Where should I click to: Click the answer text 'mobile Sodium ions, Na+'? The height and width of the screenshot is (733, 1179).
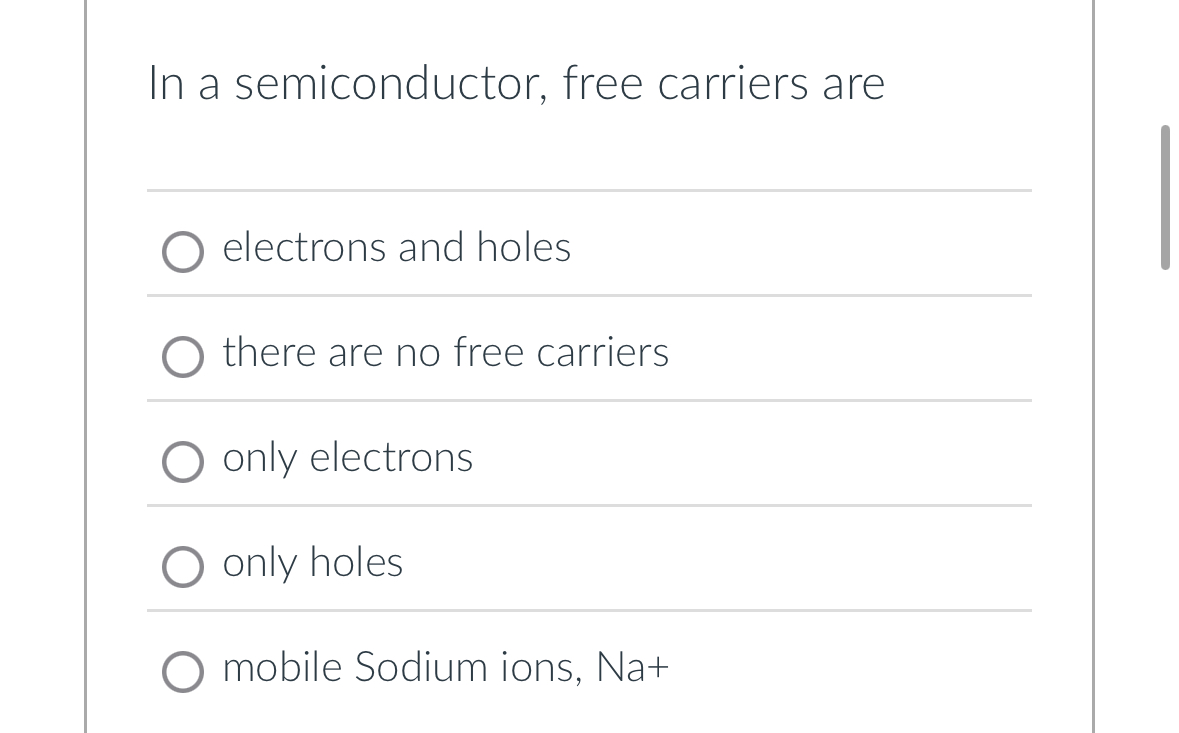(445, 668)
